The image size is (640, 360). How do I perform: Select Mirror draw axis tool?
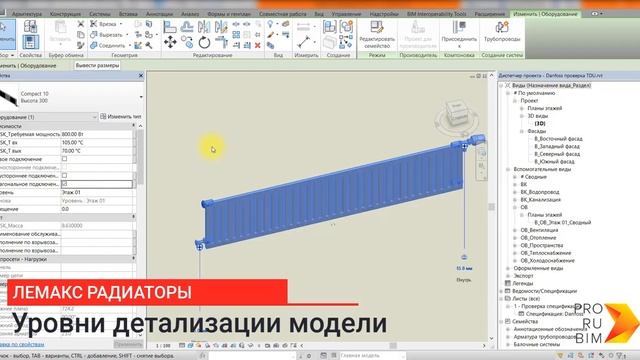(x=221, y=27)
